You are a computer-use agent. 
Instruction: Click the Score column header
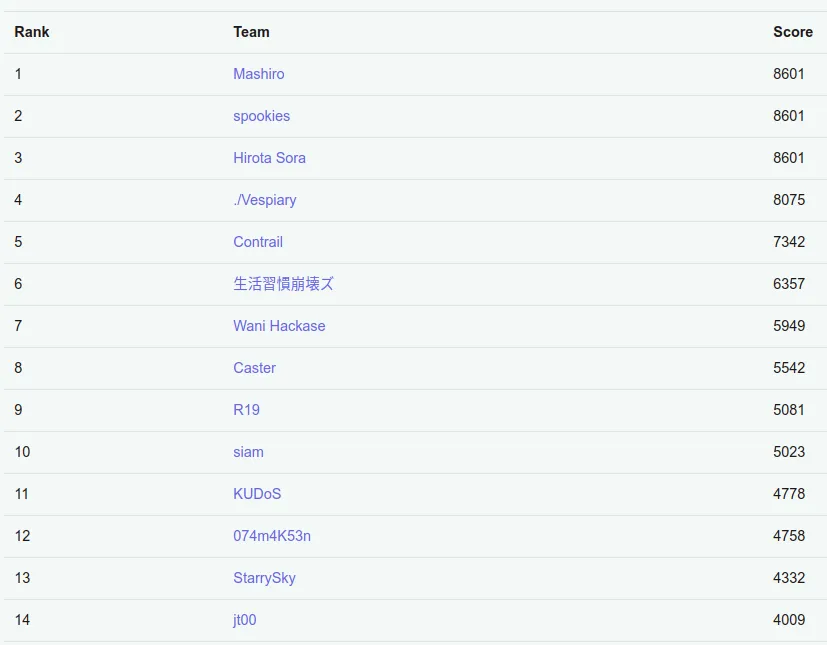792,32
